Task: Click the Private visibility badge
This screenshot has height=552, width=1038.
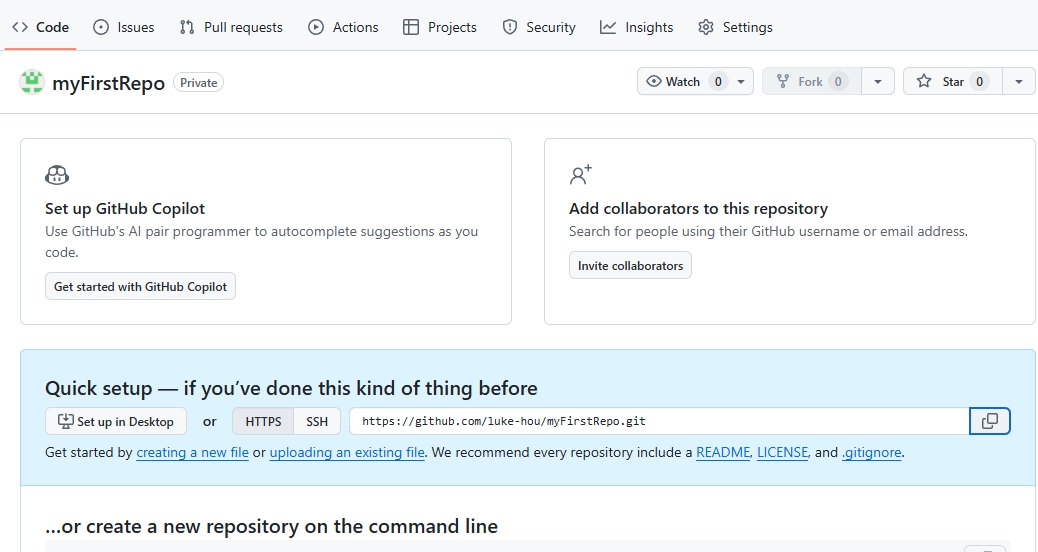Action: pos(199,83)
